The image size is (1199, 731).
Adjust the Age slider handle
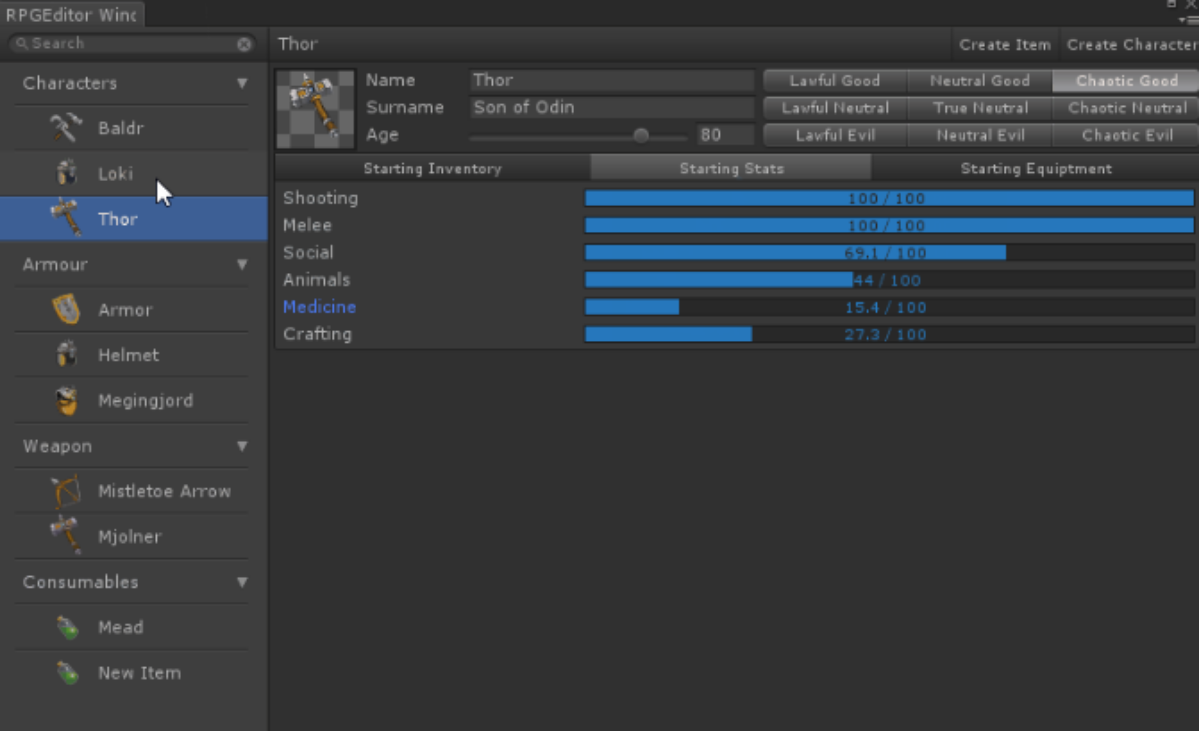[x=641, y=135]
